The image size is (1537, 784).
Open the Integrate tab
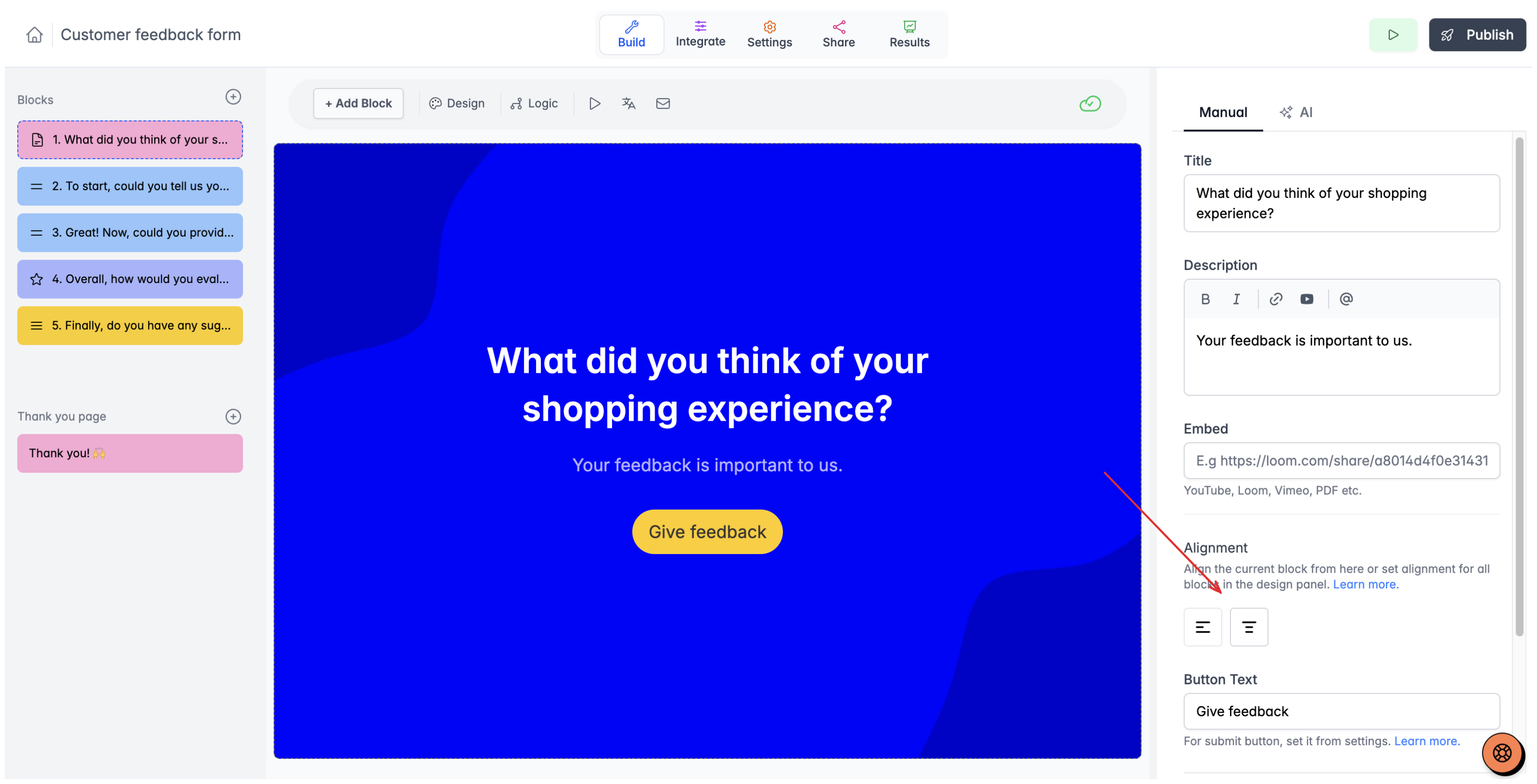701,34
